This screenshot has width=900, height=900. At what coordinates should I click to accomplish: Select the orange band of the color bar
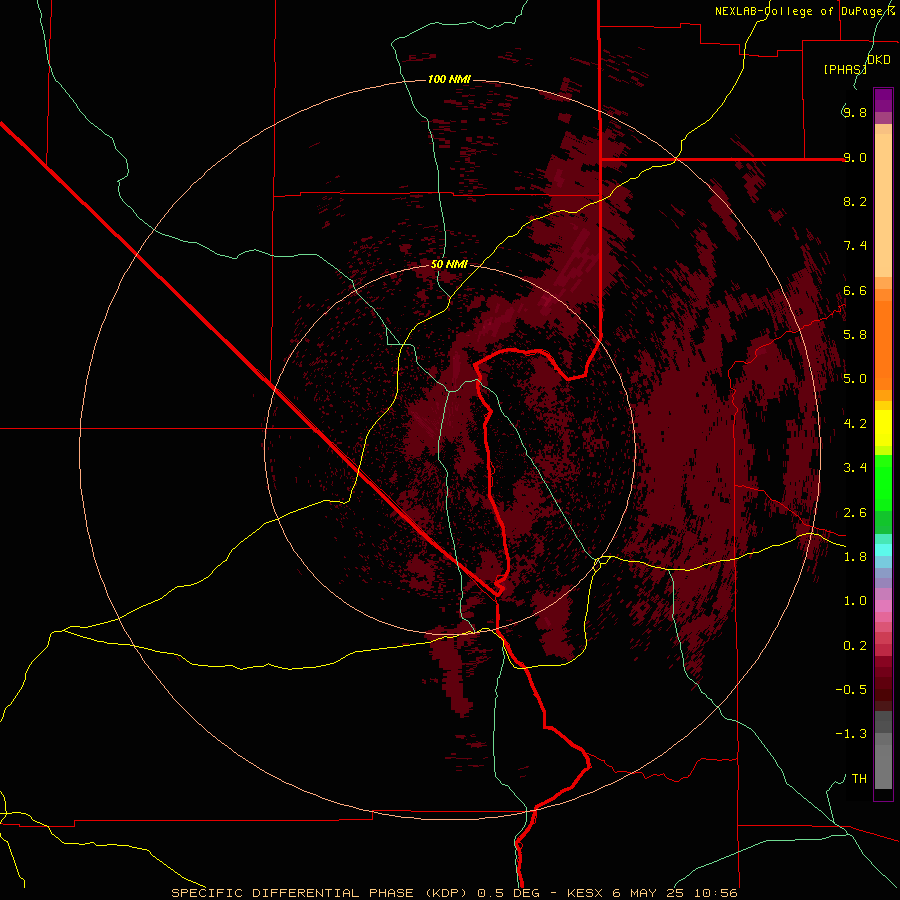point(883,344)
